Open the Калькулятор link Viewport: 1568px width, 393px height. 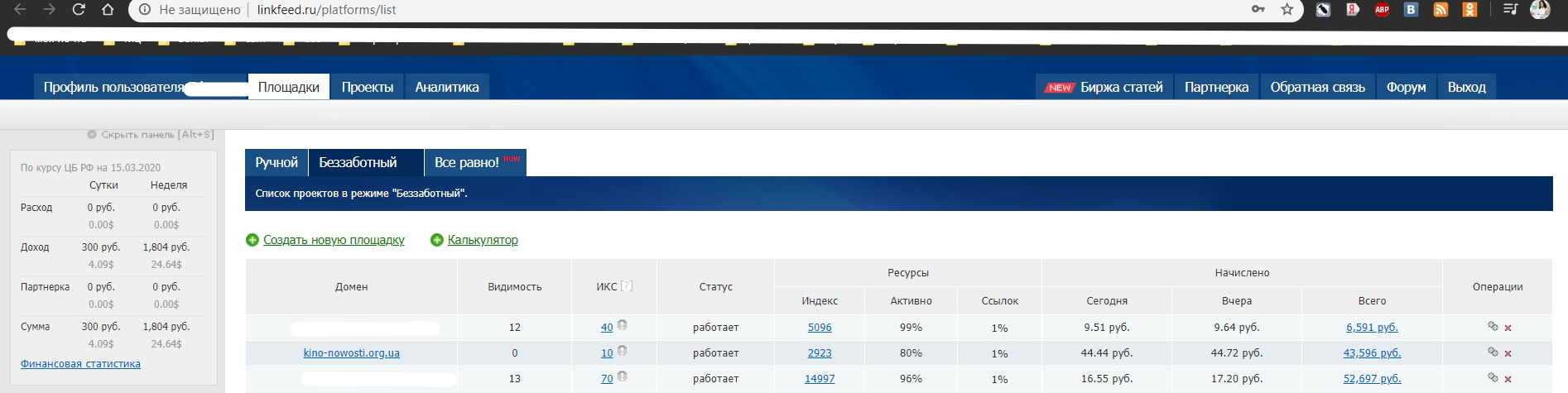tap(483, 240)
